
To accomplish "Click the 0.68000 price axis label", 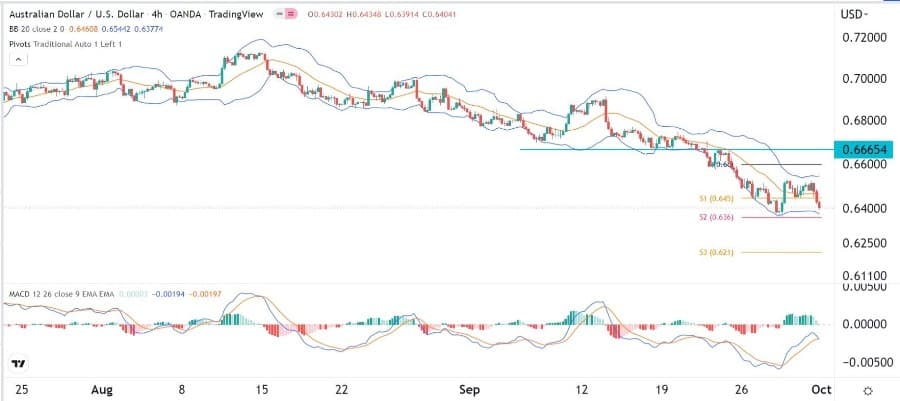I will pyautogui.click(x=864, y=122).
